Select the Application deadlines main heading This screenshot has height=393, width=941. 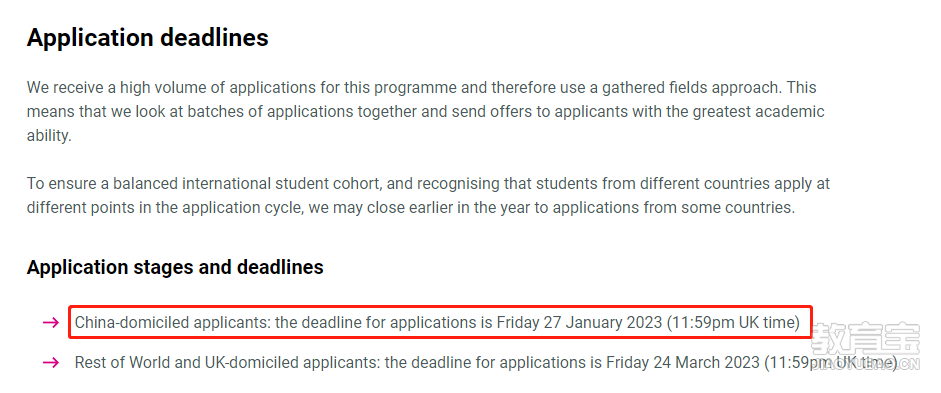tap(148, 38)
